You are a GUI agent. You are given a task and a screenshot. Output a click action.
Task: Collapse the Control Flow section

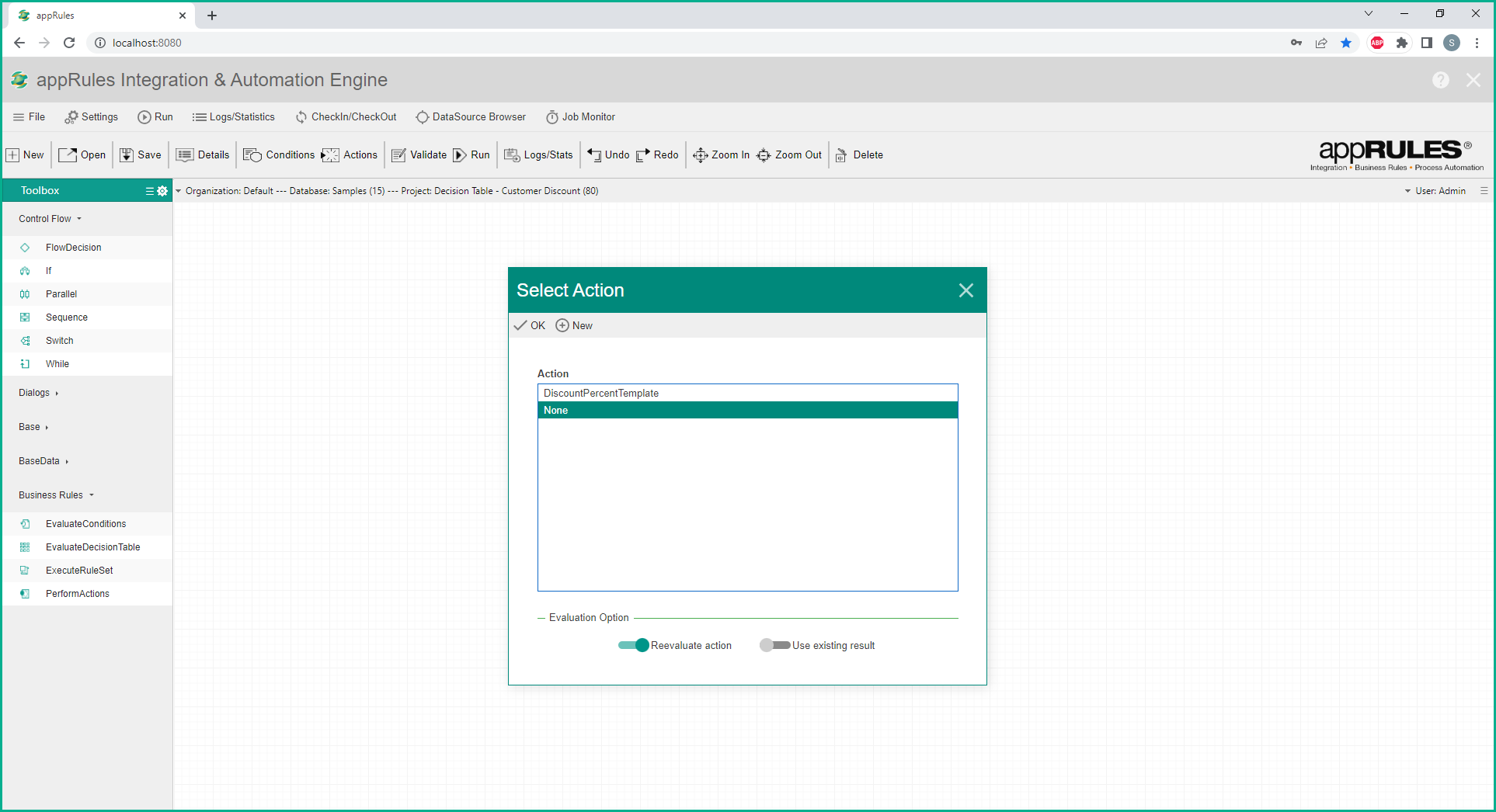[50, 219]
